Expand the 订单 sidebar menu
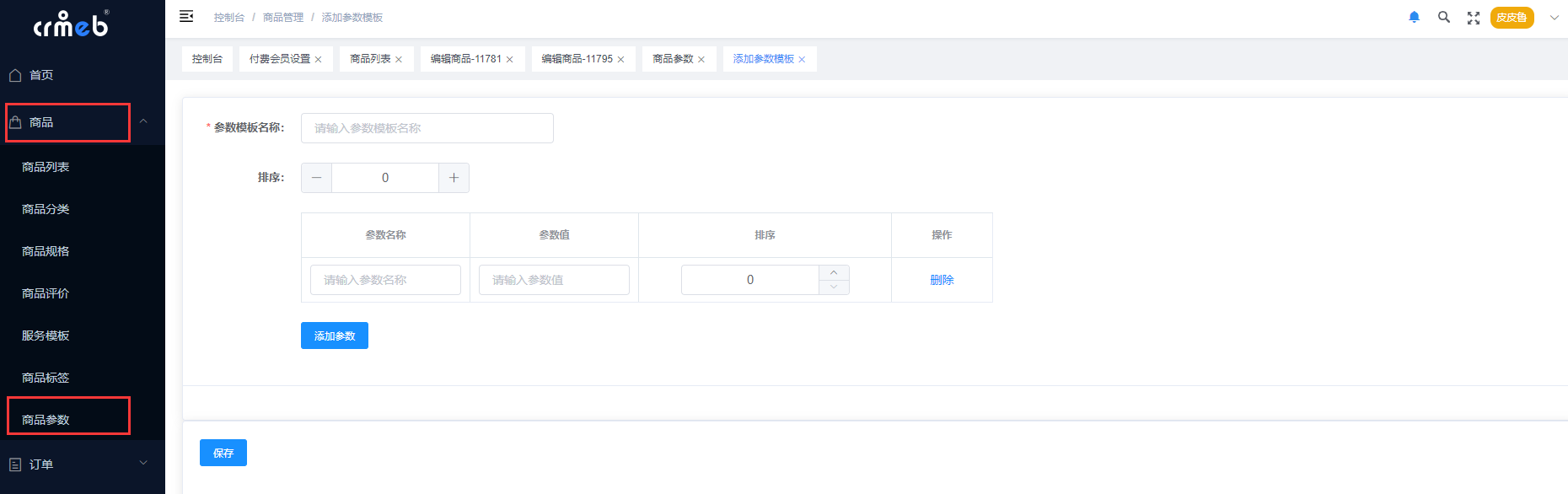Image resolution: width=1568 pixels, height=494 pixels. coord(143,464)
